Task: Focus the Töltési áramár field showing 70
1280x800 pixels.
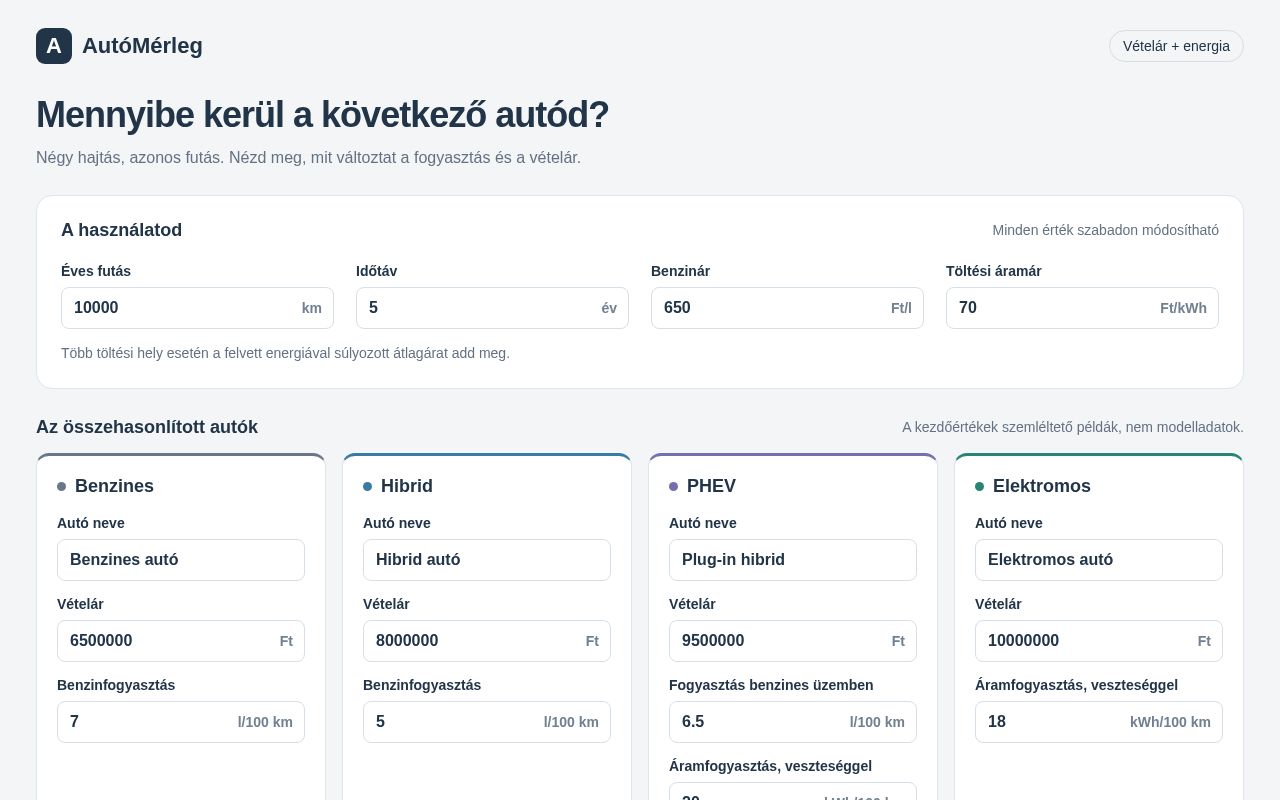Action: (1082, 308)
